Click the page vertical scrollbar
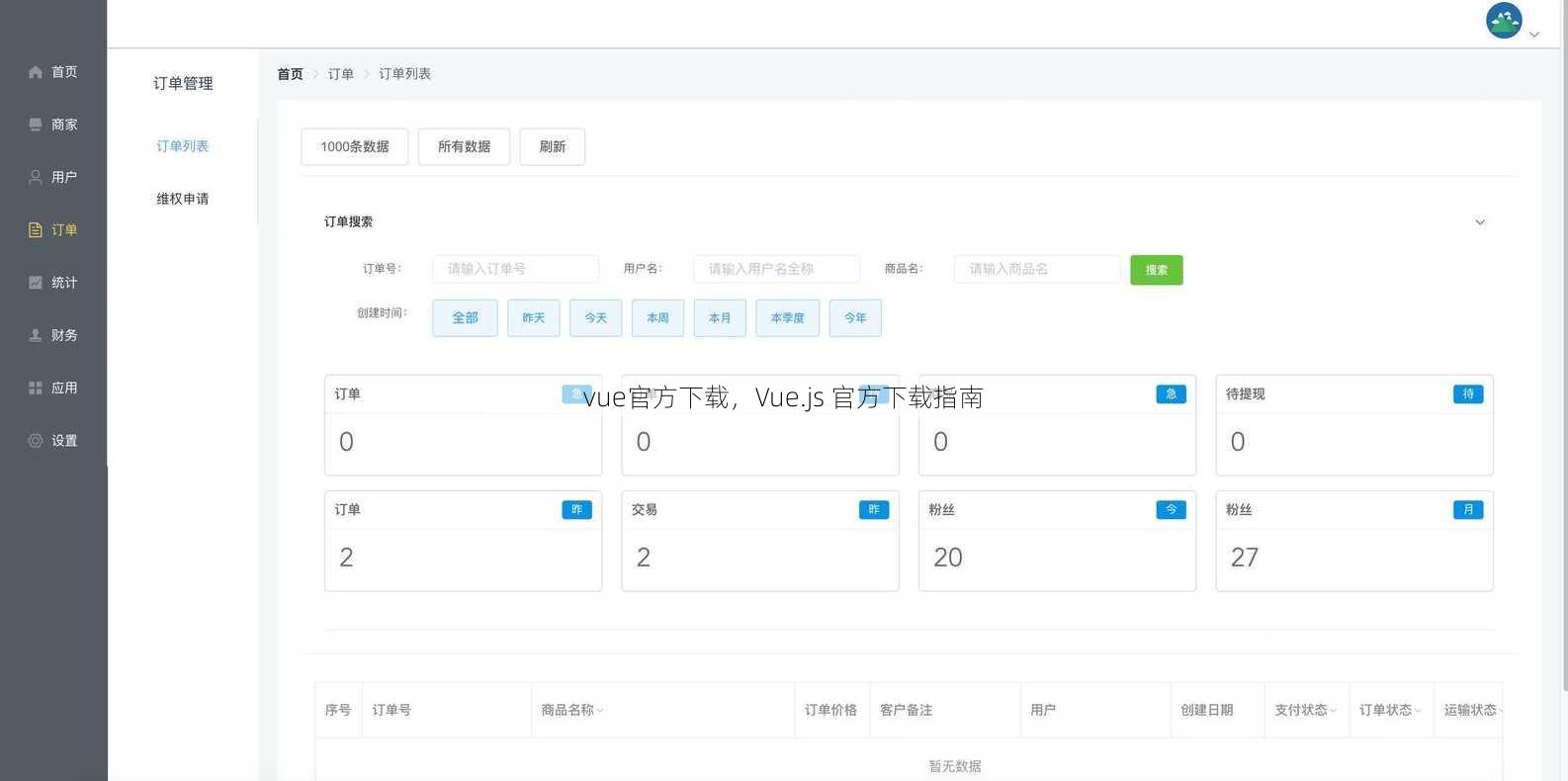The height and width of the screenshot is (781, 1568). point(1563,346)
